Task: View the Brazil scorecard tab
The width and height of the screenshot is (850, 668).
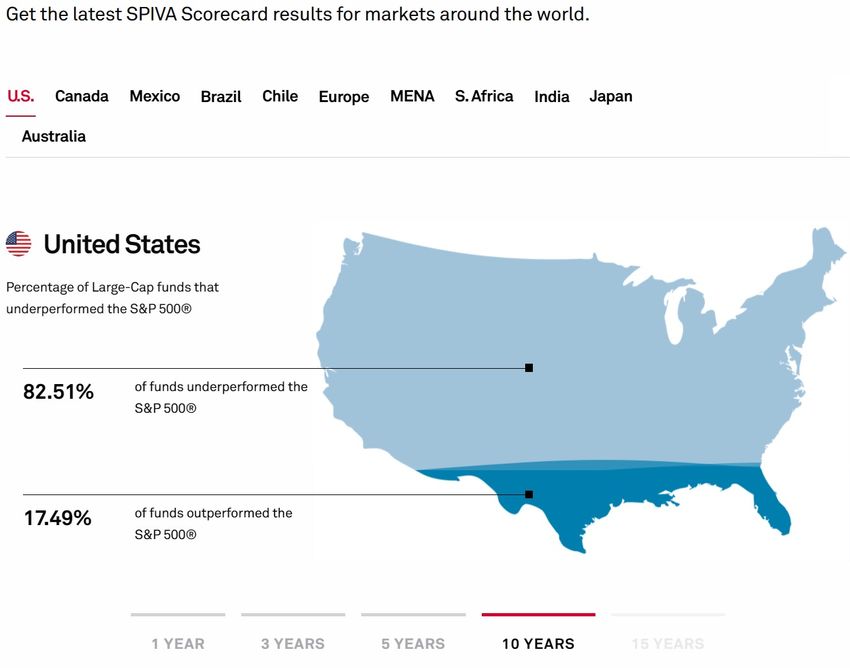Action: point(221,97)
